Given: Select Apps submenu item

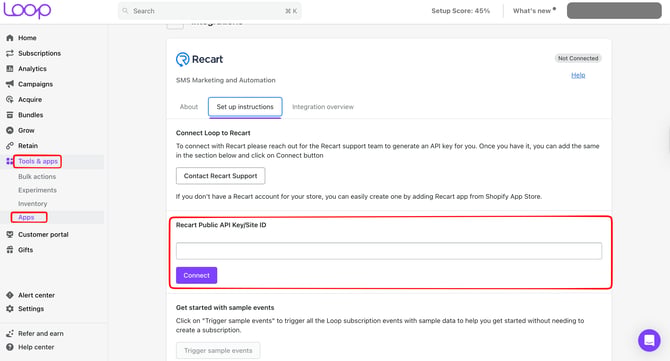Looking at the screenshot, I should tap(26, 217).
